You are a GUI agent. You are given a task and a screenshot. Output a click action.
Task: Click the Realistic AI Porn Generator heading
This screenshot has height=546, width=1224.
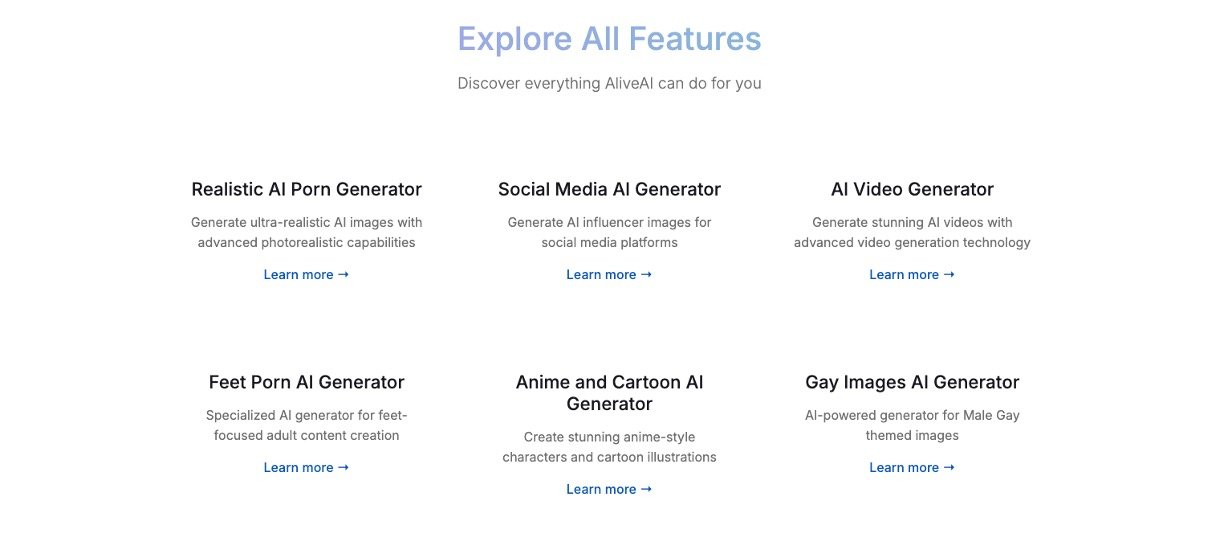pyautogui.click(x=306, y=190)
